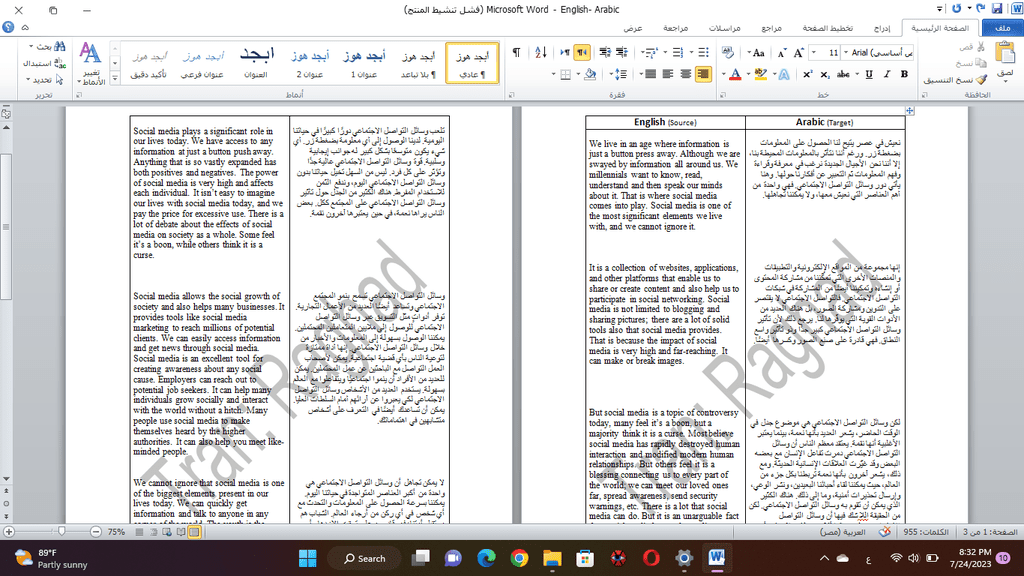Apply the Heading 1 (عنوان 1) style
This screenshot has height=576, width=1024.
[364, 63]
